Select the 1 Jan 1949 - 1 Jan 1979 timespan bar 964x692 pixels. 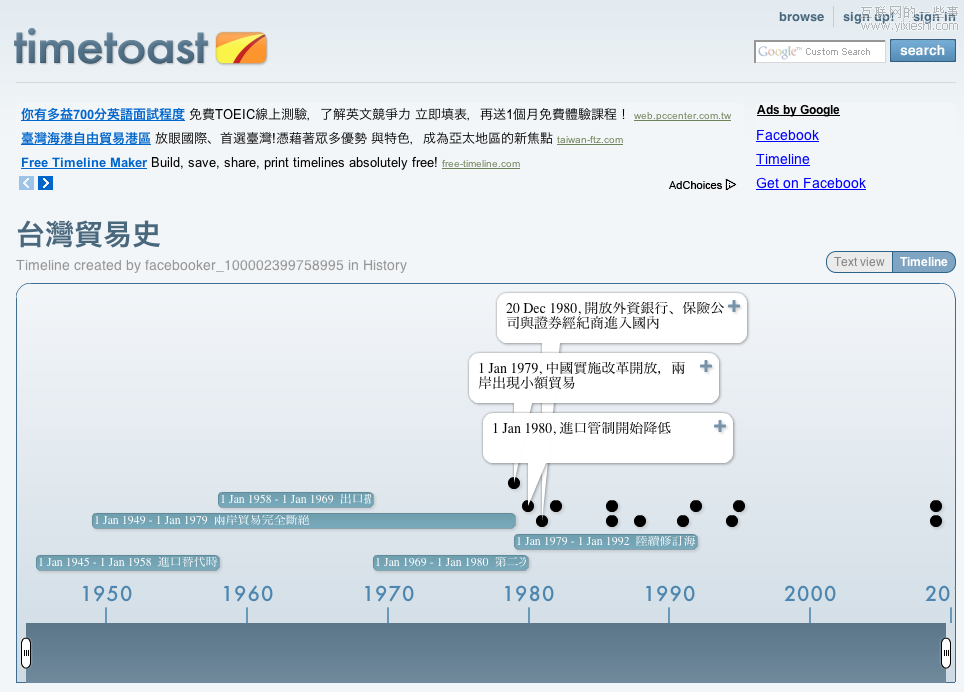303,520
